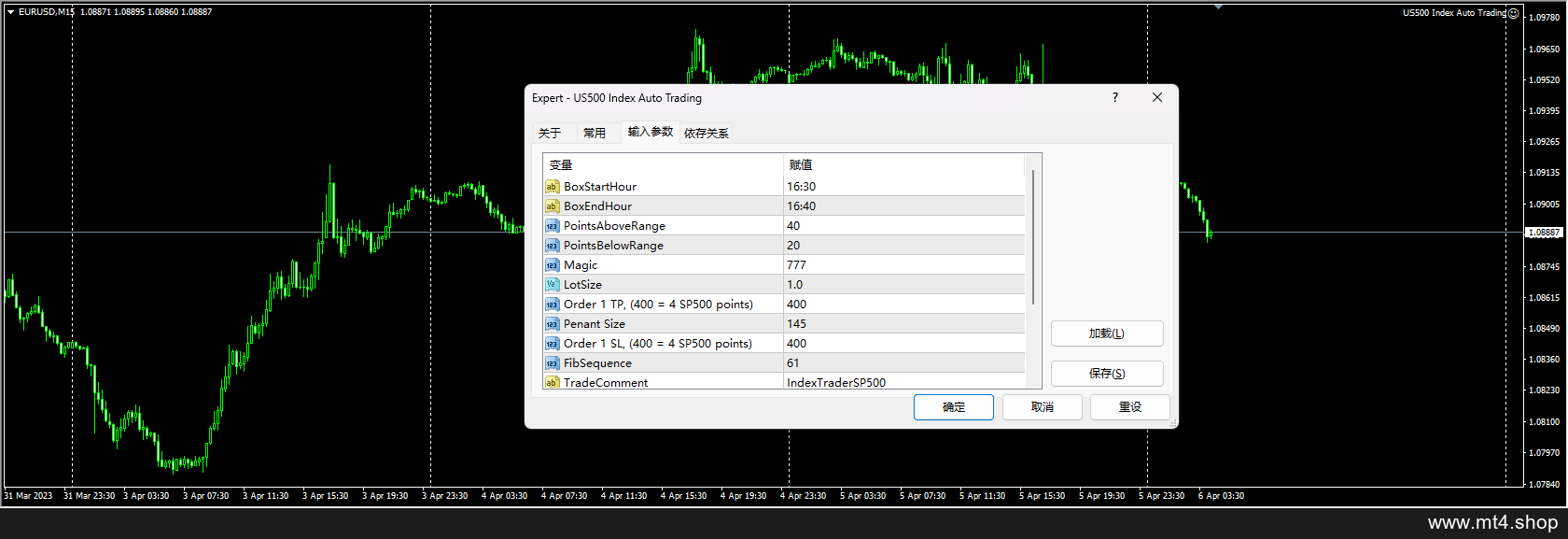Click the BoxEndHour string variable icon
1568x539 pixels.
[552, 206]
